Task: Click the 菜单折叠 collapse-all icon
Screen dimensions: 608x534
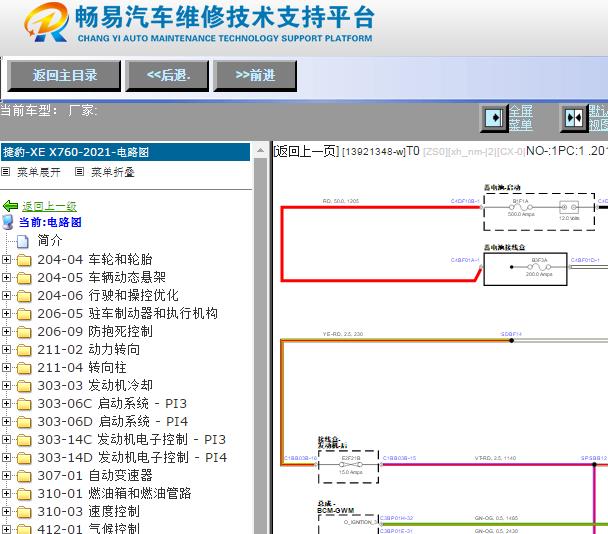Action: click(x=79, y=171)
